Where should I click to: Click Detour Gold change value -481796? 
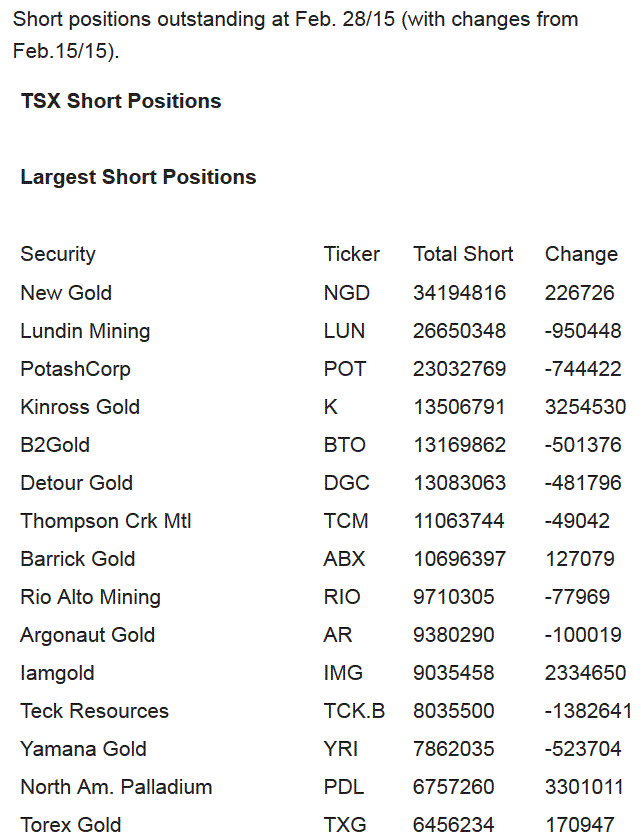583,483
